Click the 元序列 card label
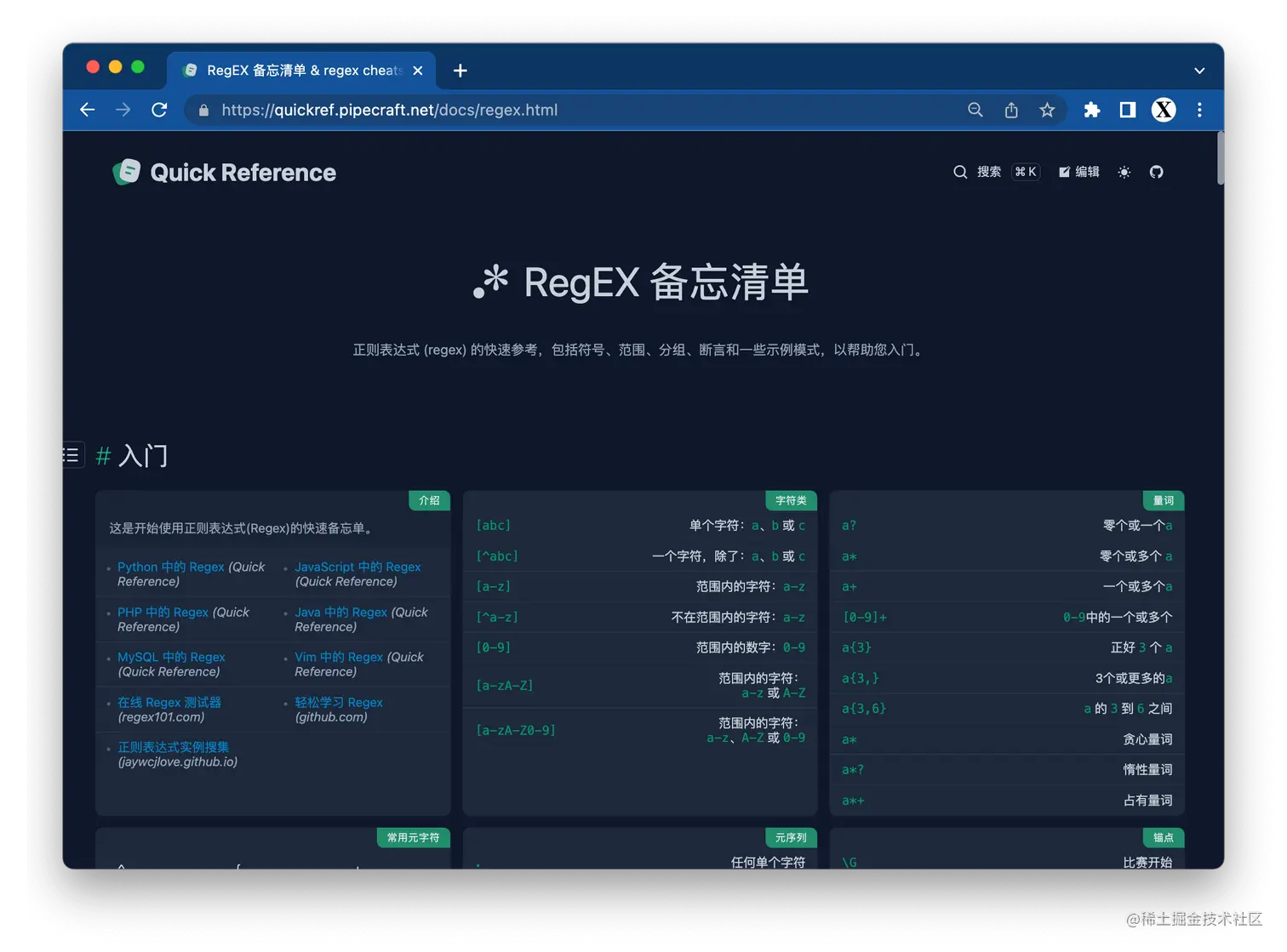Screen dimensions: 1287x952 [x=791, y=837]
